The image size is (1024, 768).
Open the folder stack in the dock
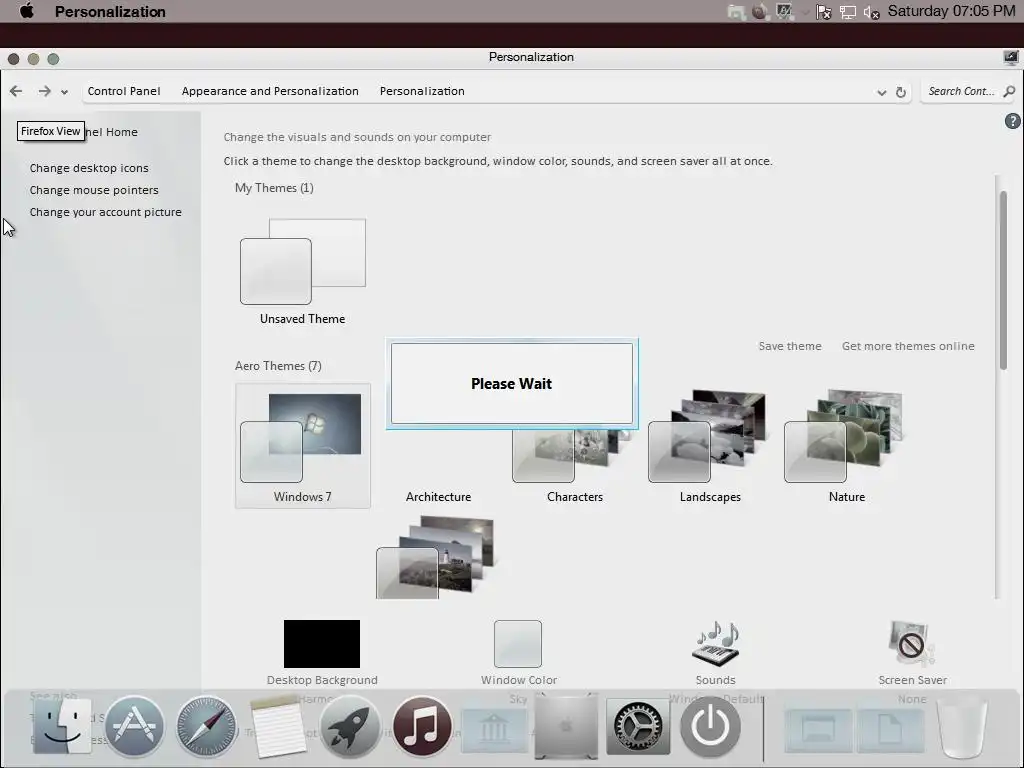(818, 729)
